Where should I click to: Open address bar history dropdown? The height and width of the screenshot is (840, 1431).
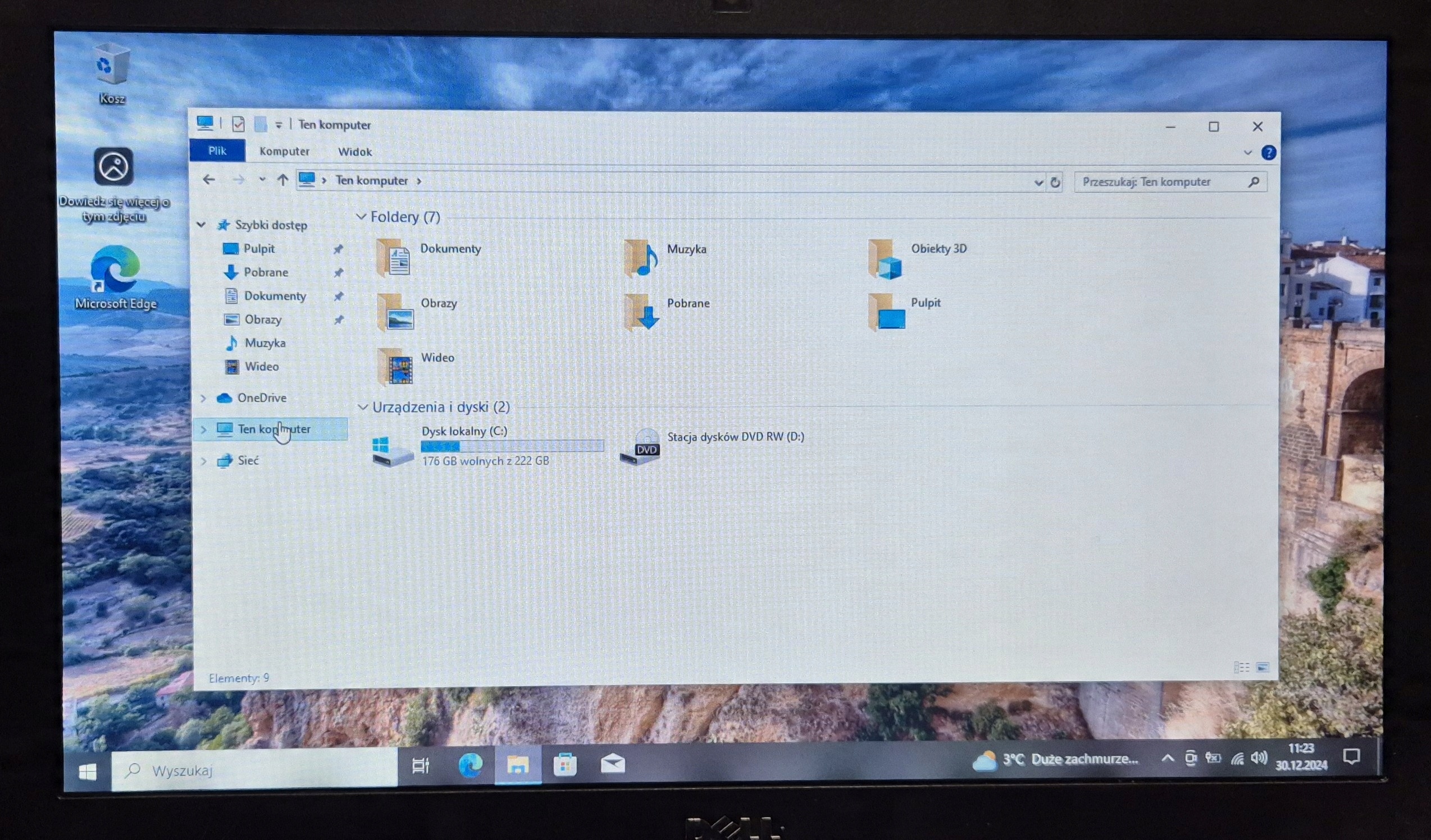(1038, 182)
